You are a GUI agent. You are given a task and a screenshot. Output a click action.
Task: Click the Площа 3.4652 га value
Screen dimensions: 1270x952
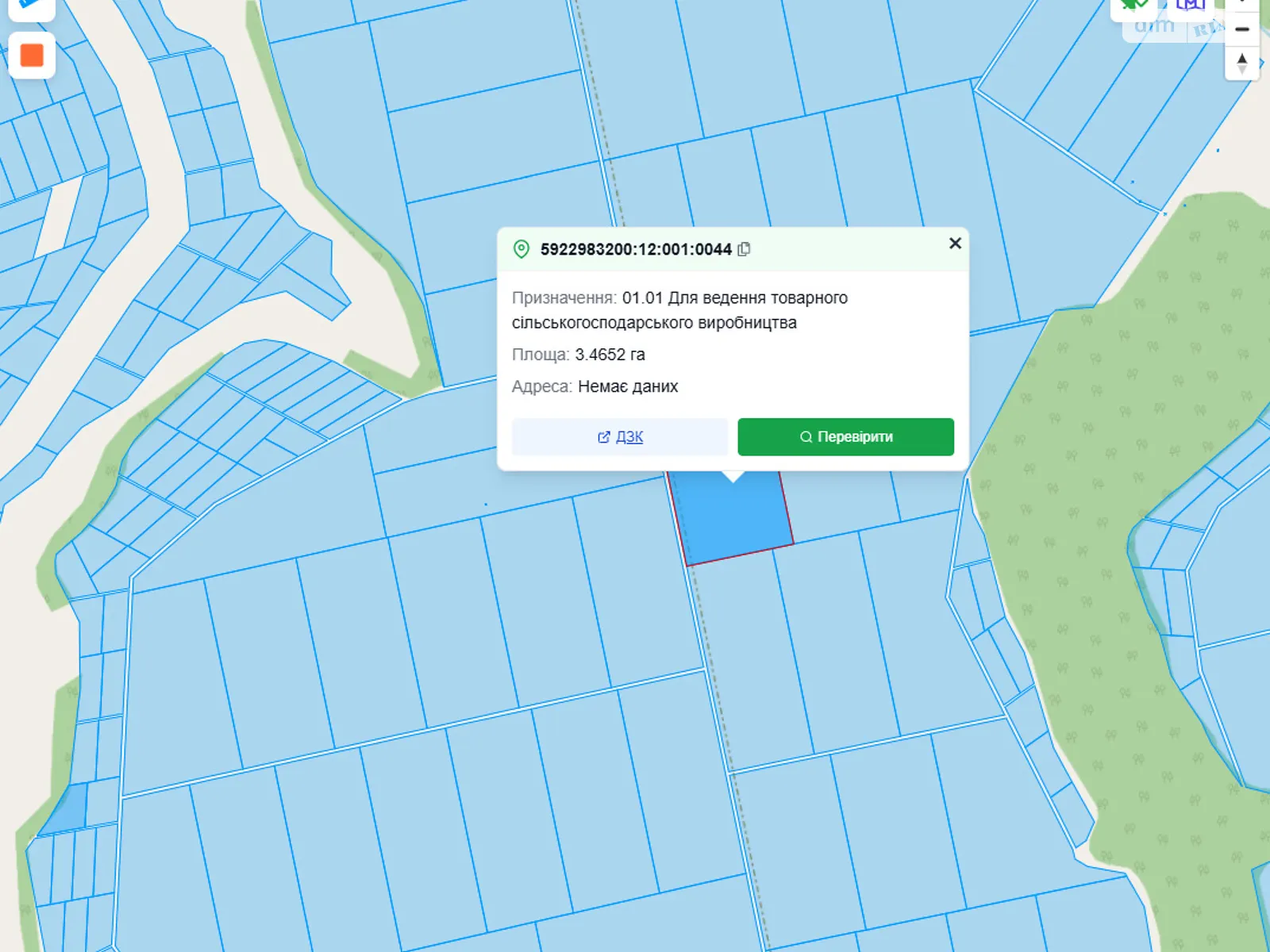tap(610, 355)
